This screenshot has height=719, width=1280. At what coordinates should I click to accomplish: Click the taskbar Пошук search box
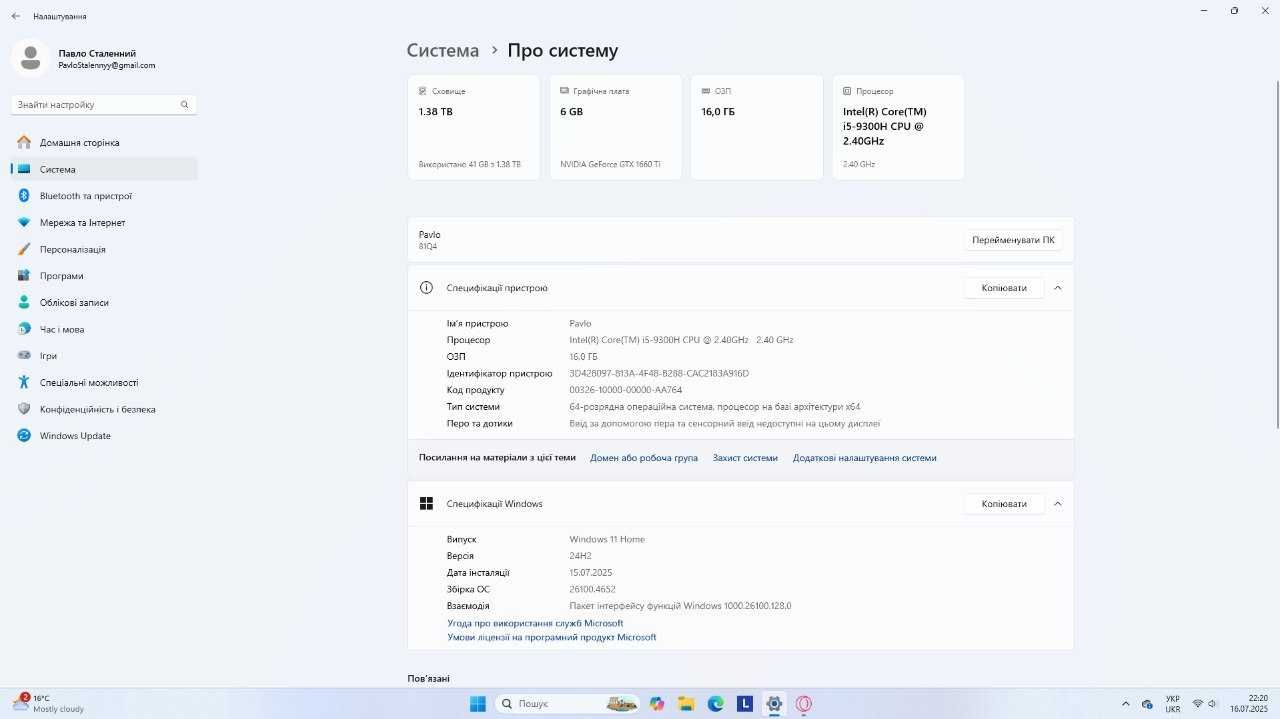click(568, 704)
